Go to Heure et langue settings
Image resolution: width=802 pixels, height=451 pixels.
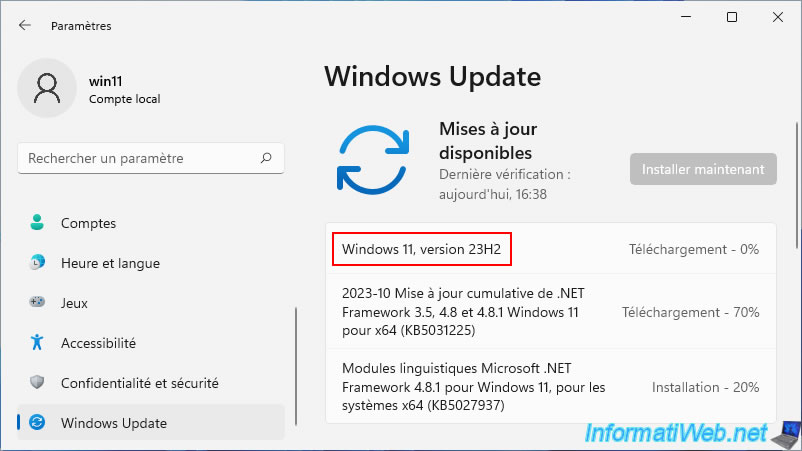point(110,263)
